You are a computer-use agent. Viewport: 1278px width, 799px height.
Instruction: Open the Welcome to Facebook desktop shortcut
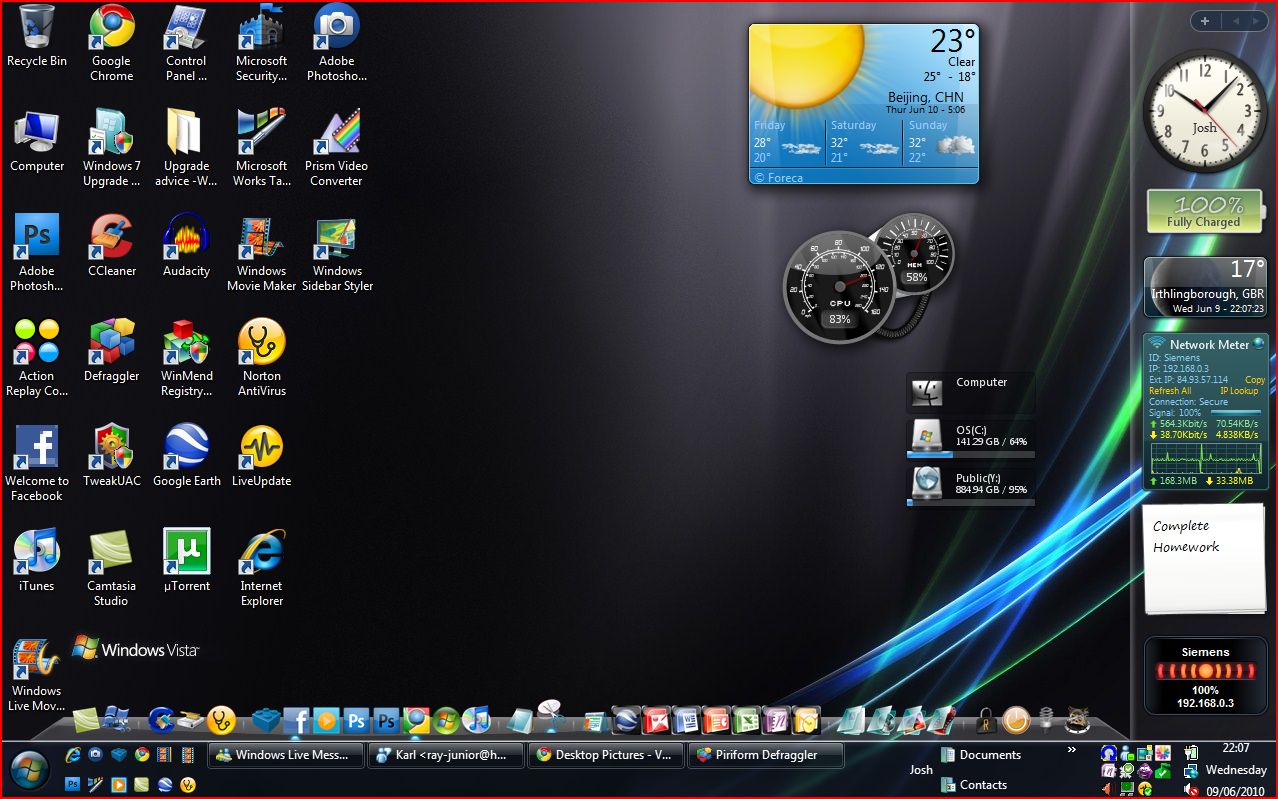(x=37, y=463)
